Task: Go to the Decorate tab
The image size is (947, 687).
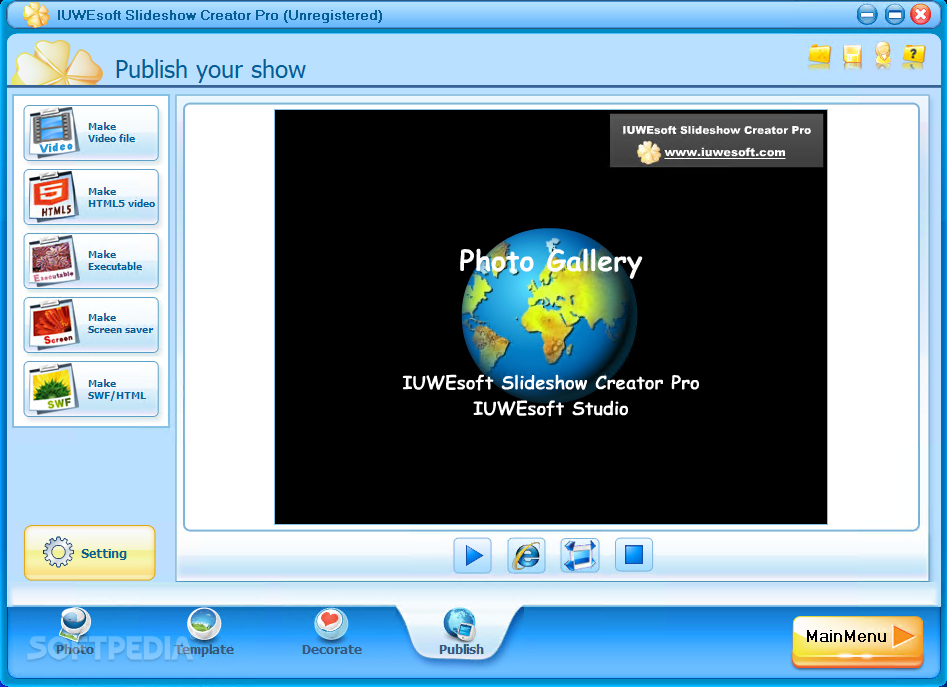Action: 332,633
